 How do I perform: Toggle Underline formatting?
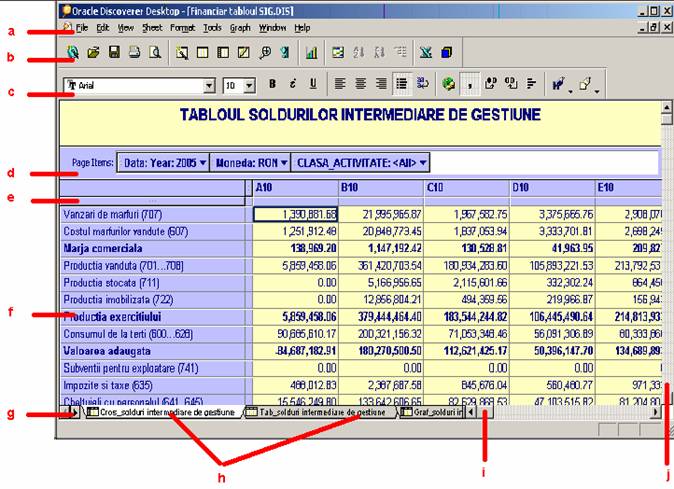pyautogui.click(x=313, y=84)
